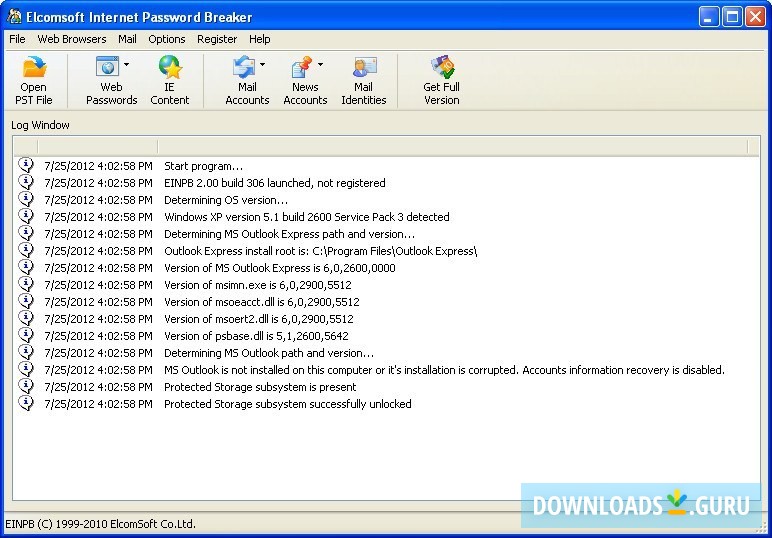
Task: Click the Web Passwords globe icon
Action: tap(107, 66)
